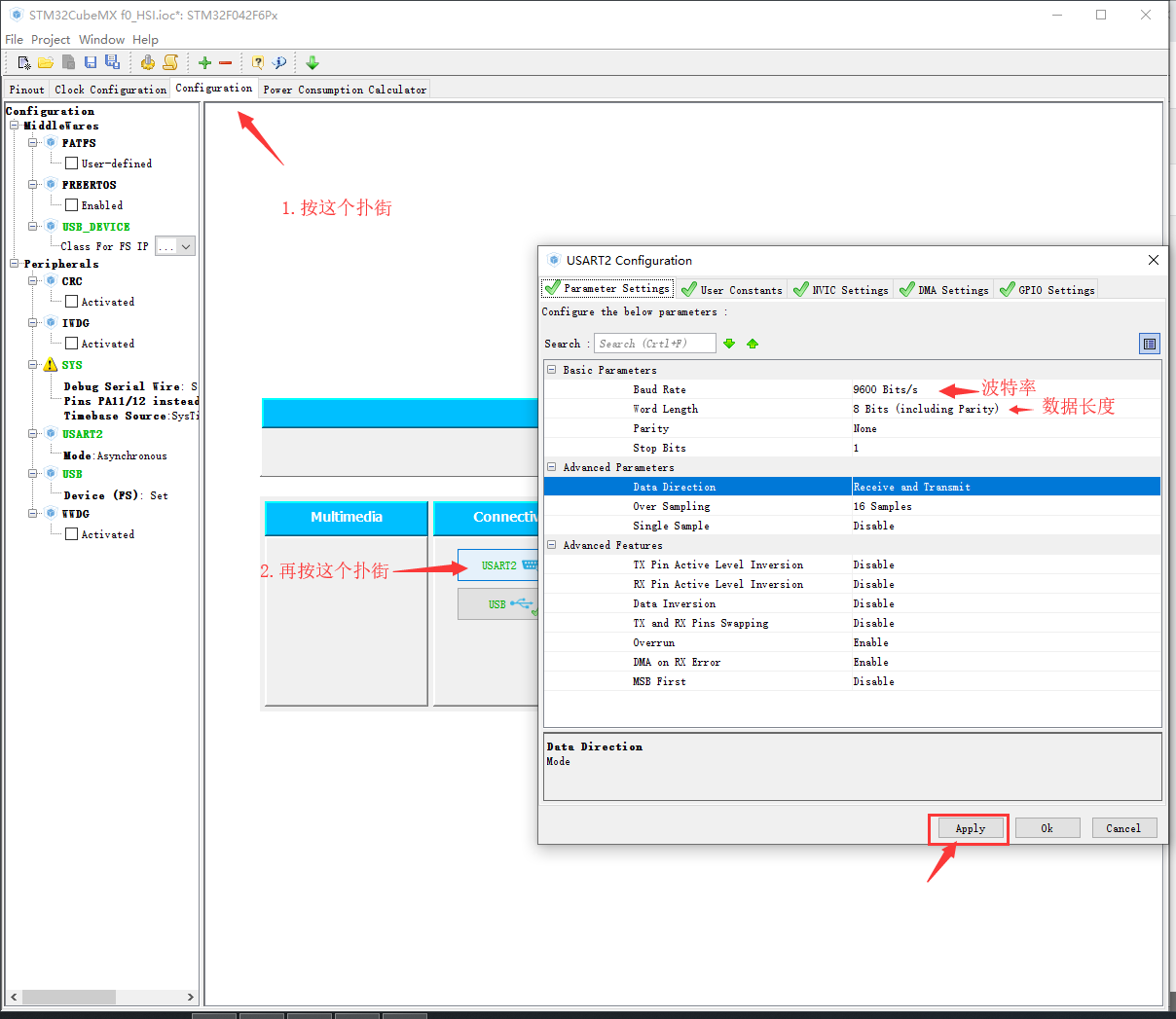Click the green search-down arrow in USART2 dialog

click(729, 343)
